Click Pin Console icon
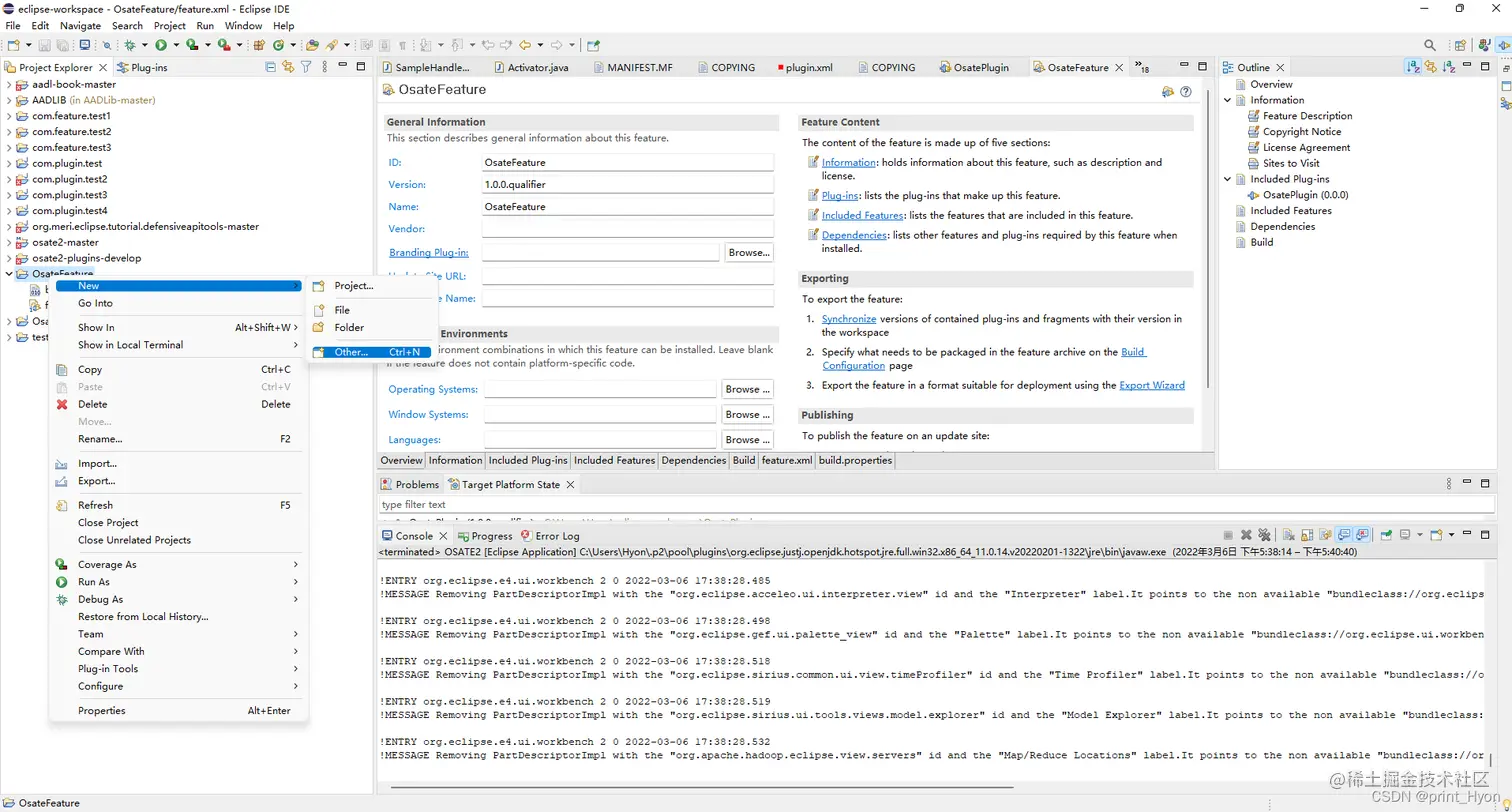 click(x=1387, y=535)
